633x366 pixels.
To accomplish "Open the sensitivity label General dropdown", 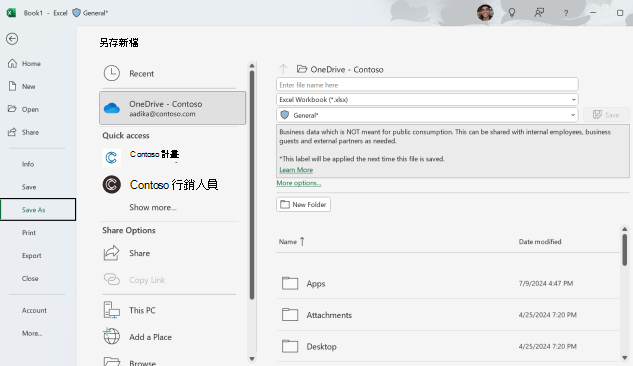I will (x=427, y=115).
